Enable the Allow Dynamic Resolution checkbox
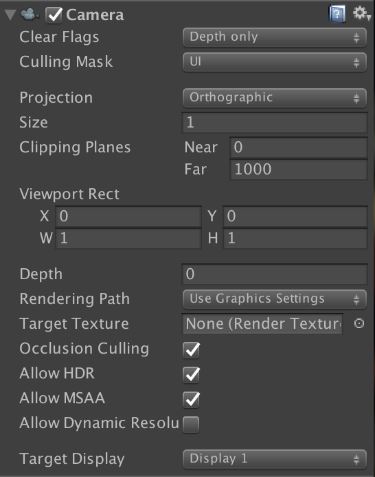 click(191, 424)
